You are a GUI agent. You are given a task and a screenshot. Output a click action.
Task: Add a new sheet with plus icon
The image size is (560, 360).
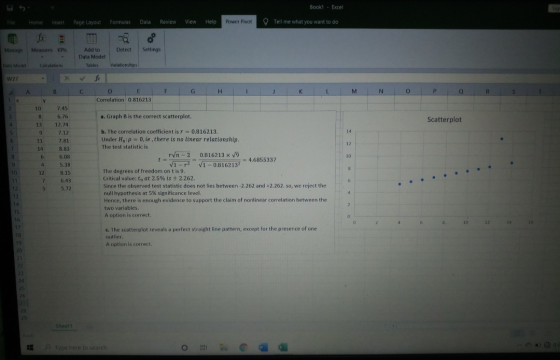90,326
